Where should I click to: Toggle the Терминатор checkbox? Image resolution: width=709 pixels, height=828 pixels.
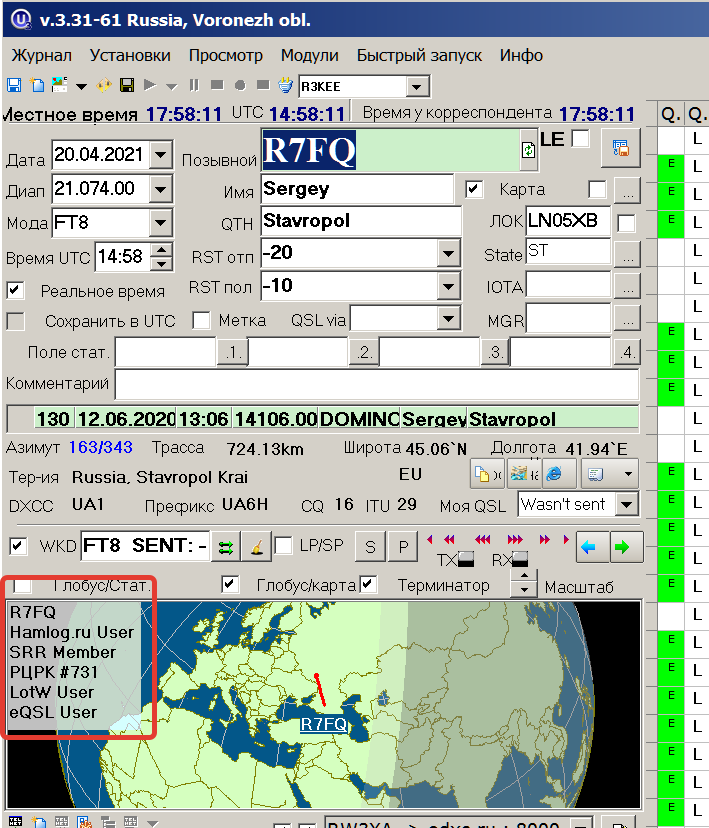coord(369,584)
